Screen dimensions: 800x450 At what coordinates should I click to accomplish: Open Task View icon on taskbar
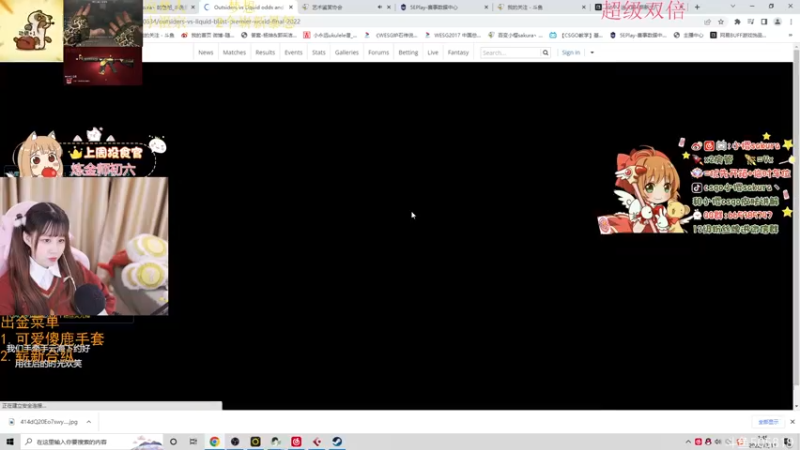tap(193, 441)
